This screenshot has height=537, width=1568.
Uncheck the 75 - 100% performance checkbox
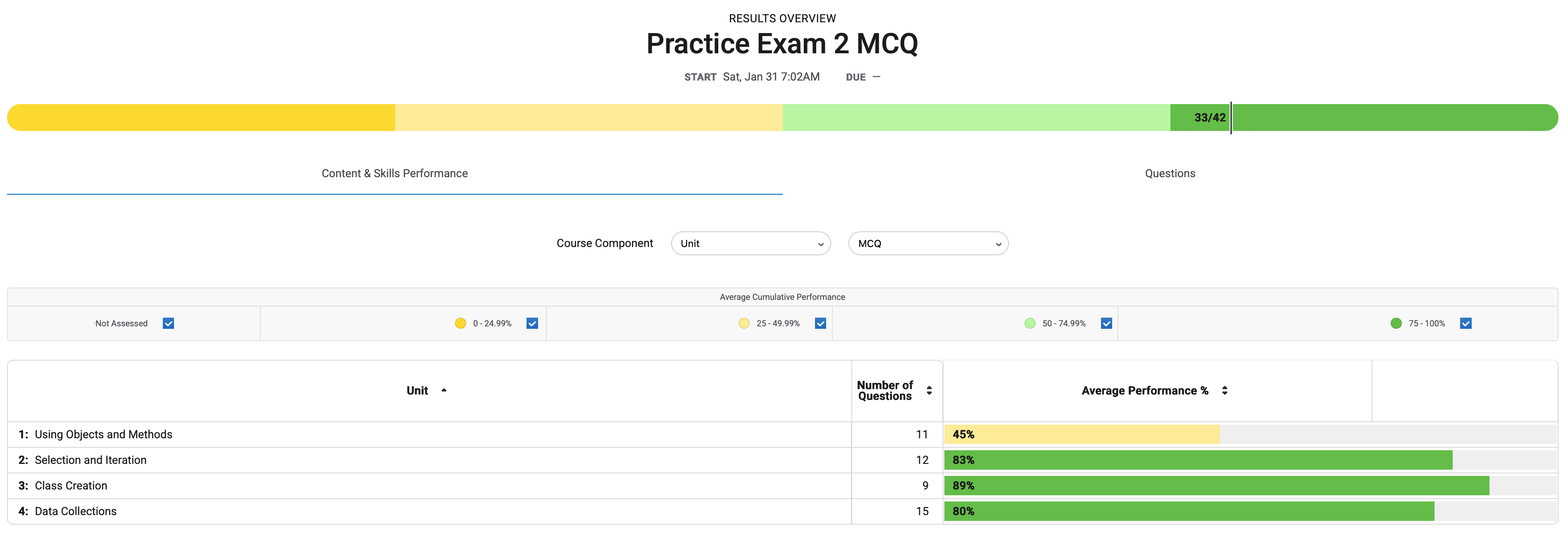pos(1466,323)
